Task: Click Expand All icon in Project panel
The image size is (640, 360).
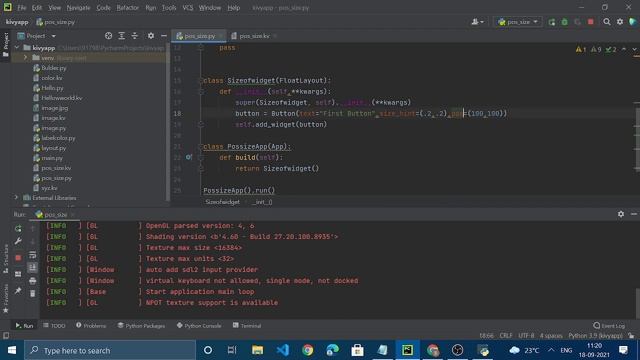Action: pos(122,36)
